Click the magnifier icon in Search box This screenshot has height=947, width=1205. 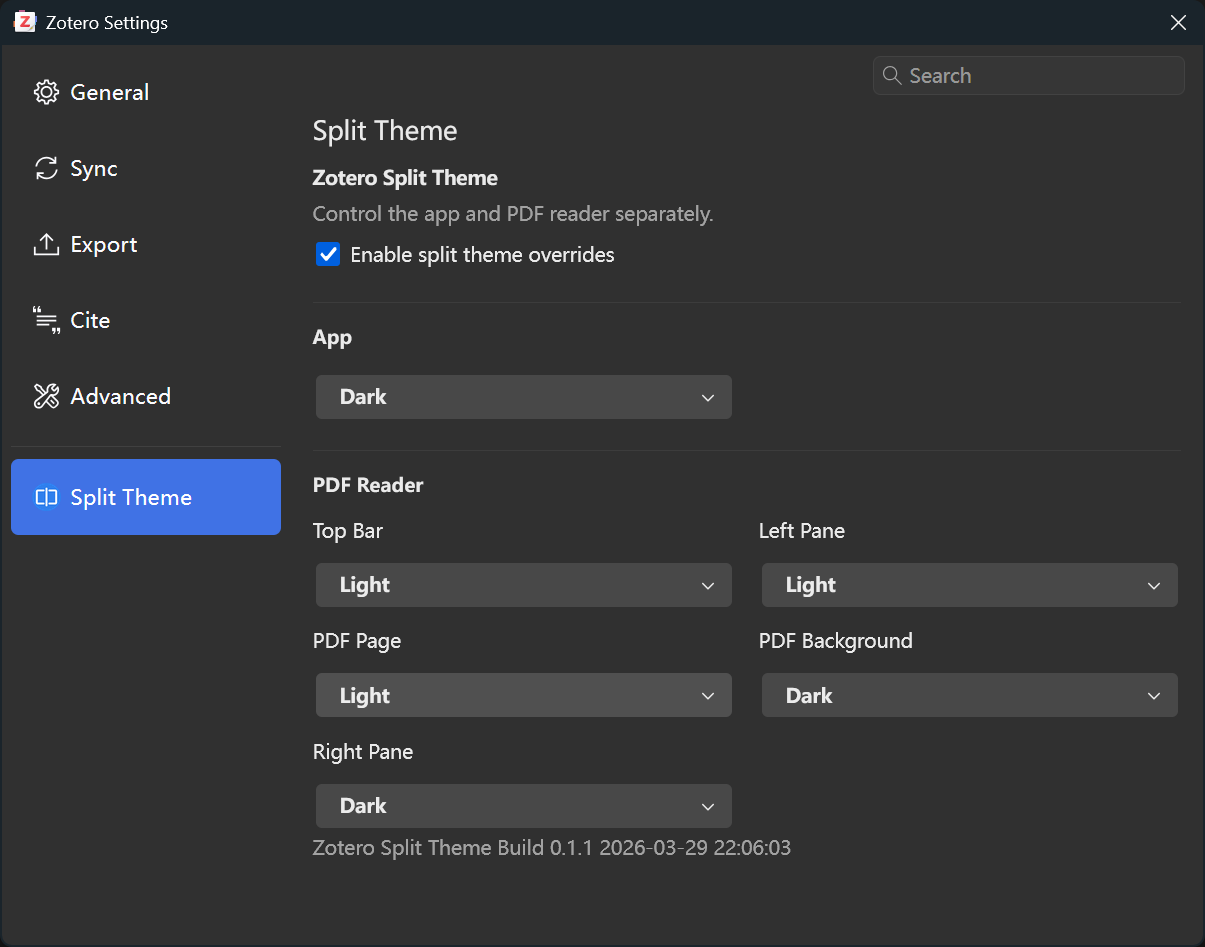tap(892, 76)
